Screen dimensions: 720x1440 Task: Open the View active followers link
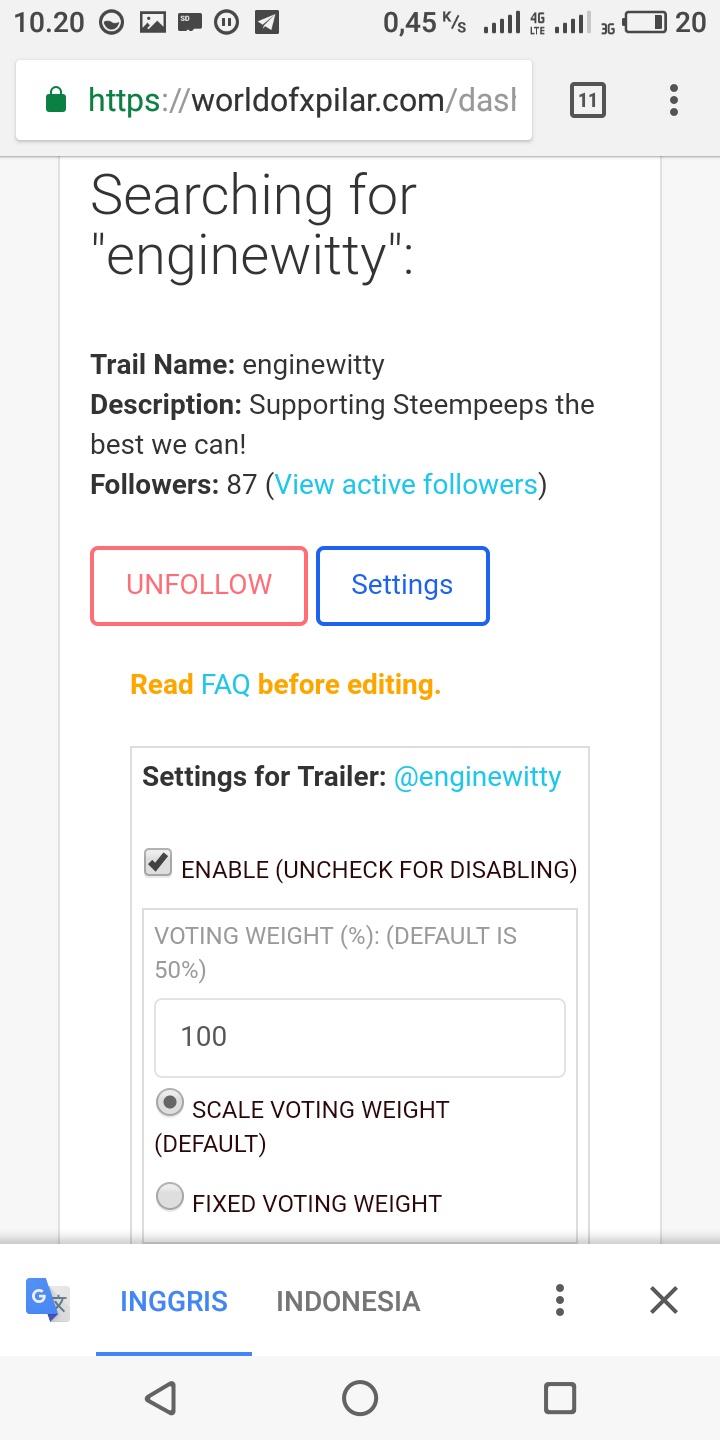[x=406, y=485]
